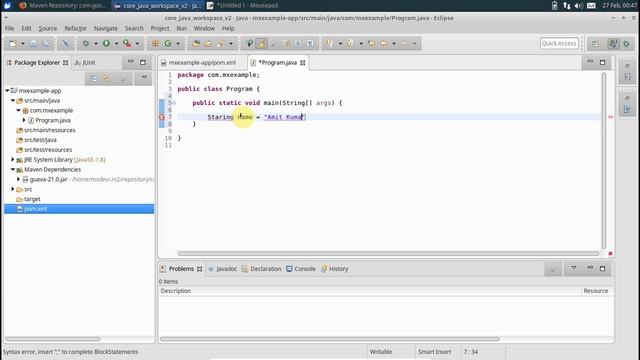The image size is (640, 360).
Task: Toggle Skip All Breakpoints button
Action: click(x=65, y=44)
